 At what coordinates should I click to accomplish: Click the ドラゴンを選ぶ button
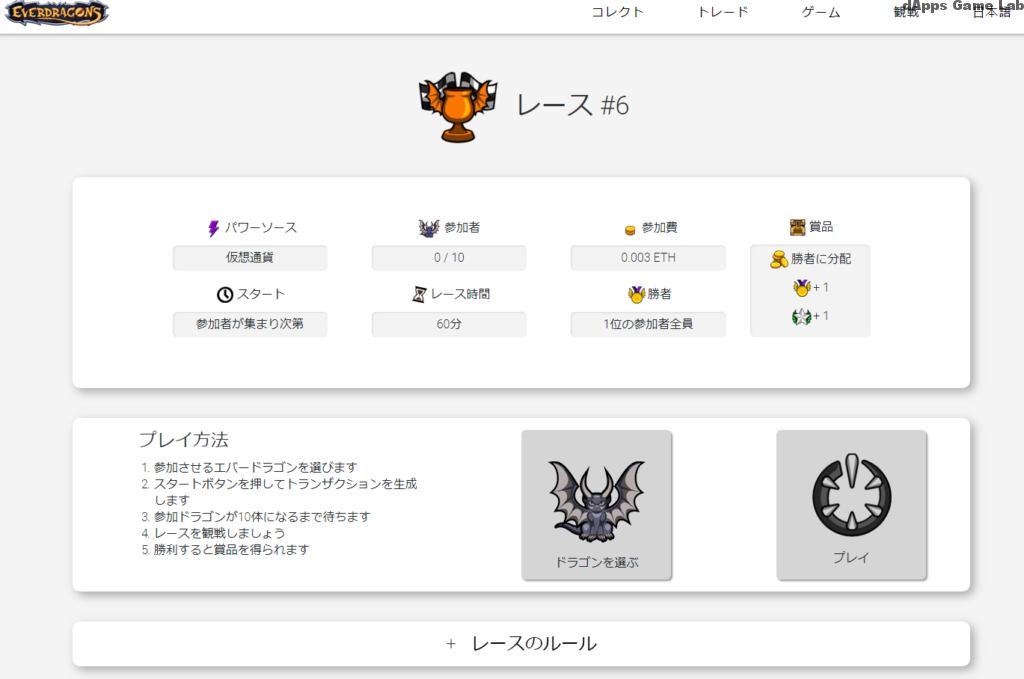coord(597,505)
